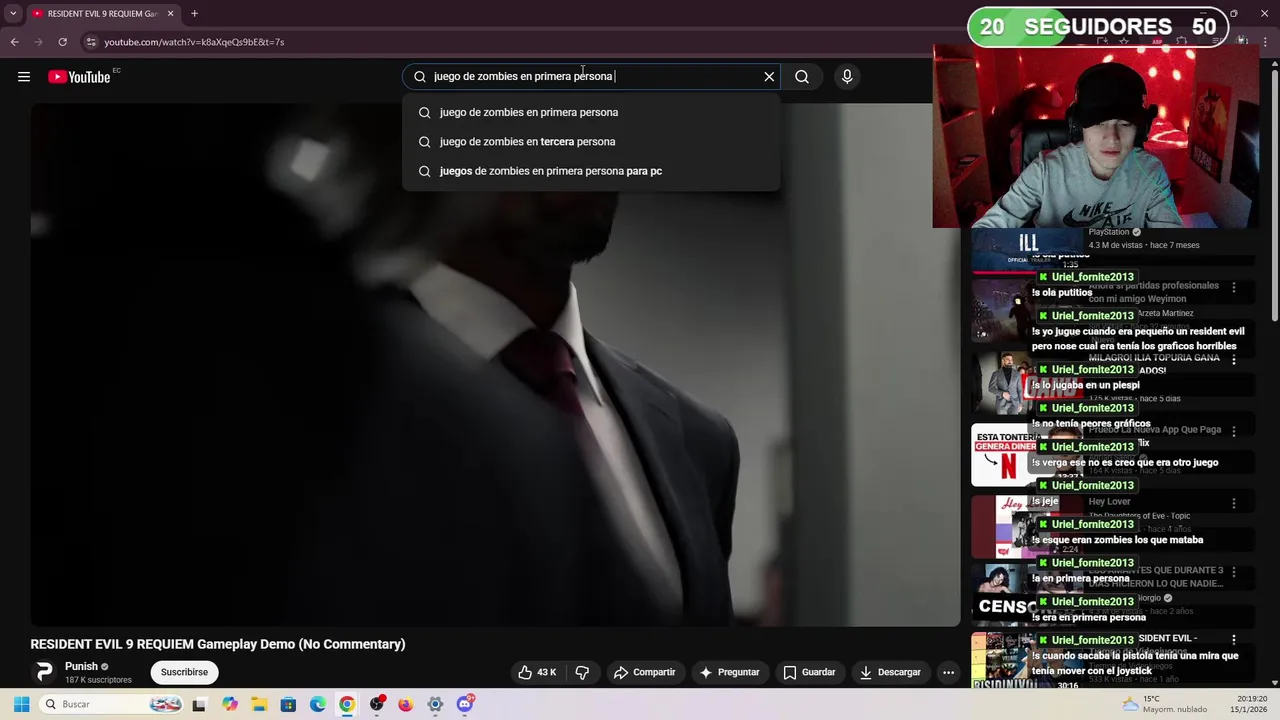
Task: Select the youtube.com URL in address bar
Action: click(x=194, y=42)
